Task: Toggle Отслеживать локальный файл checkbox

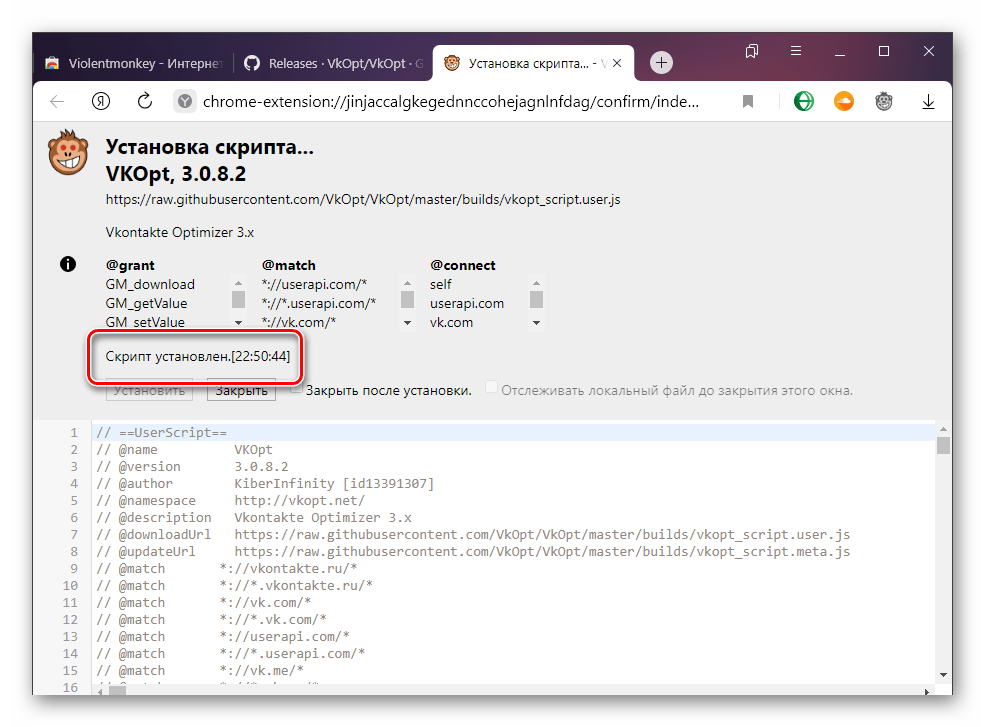Action: 492,386
